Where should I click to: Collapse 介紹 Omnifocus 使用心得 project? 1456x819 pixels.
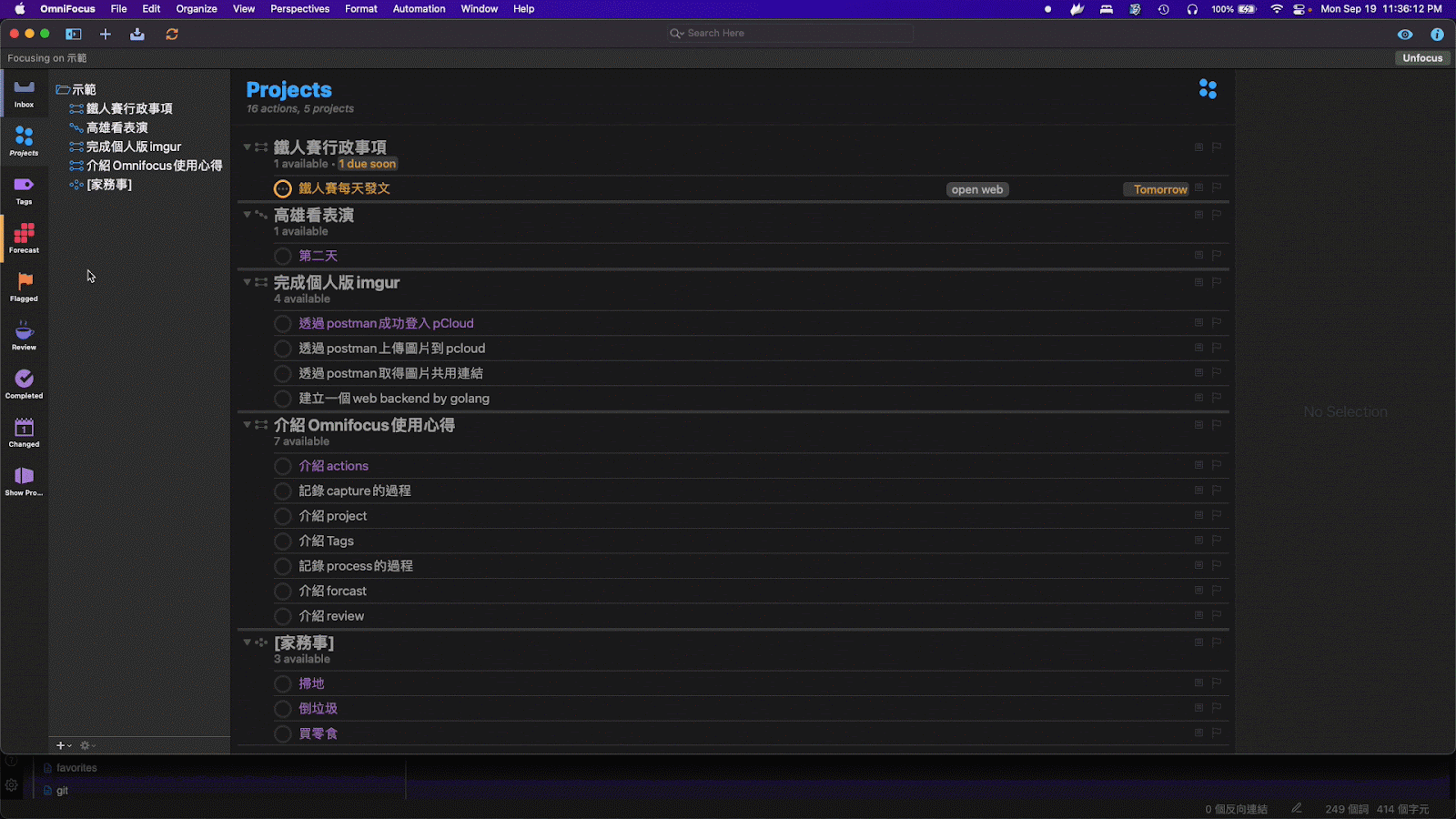click(247, 425)
